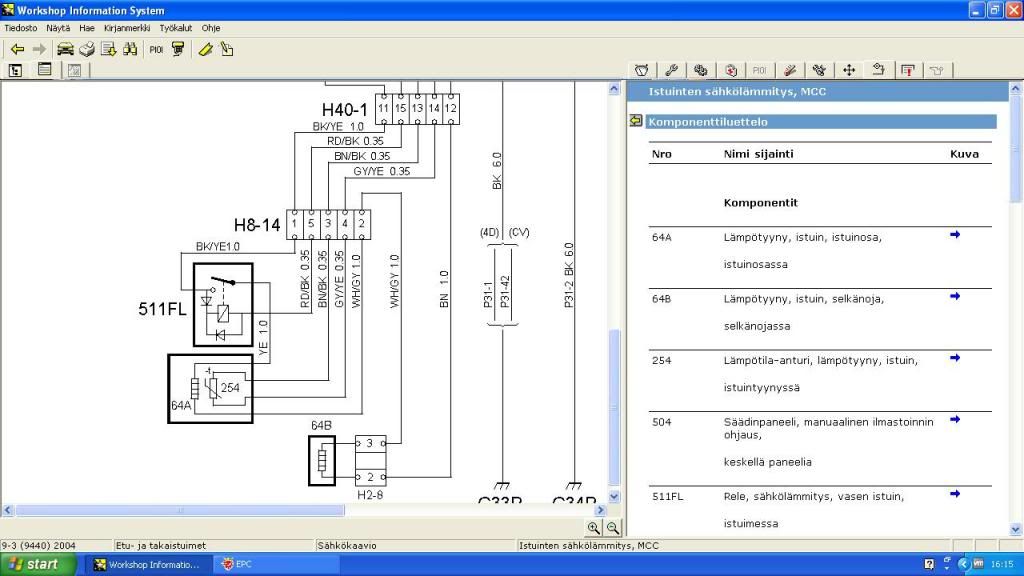Viewport: 1024px width, 576px height.
Task: Open the Näytä menu
Action: tap(58, 28)
